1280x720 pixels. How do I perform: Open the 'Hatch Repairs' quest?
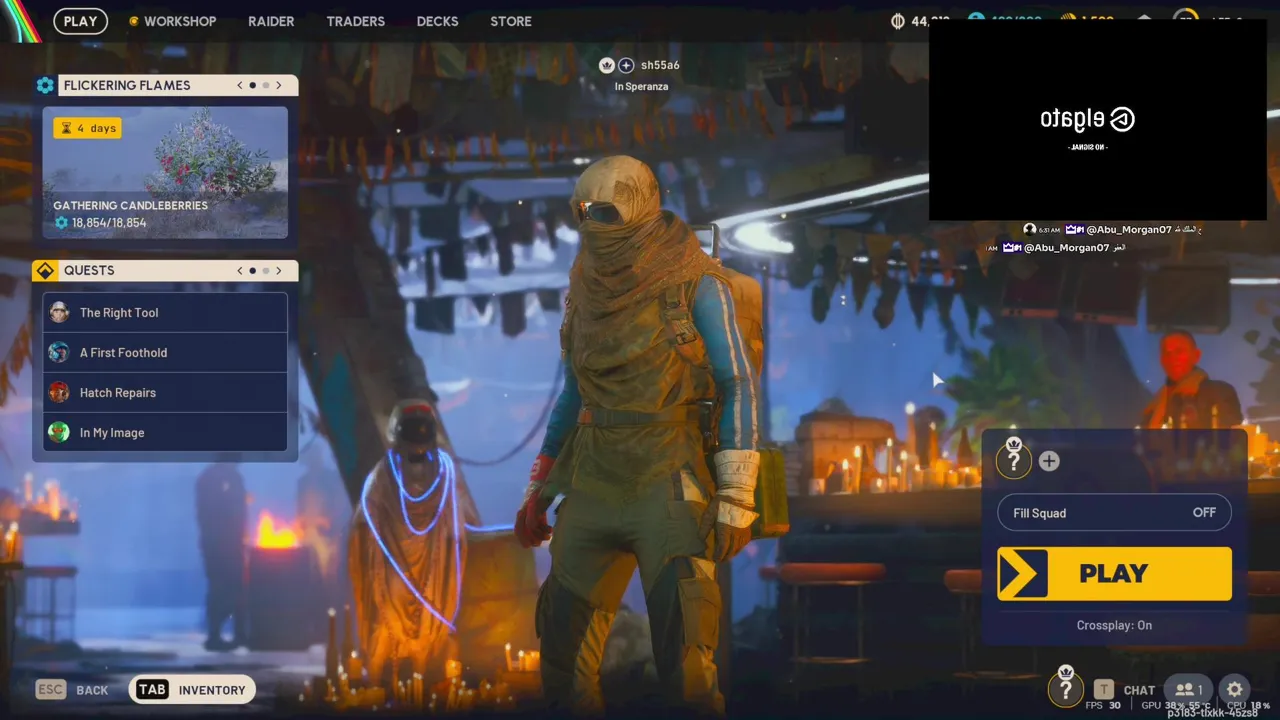point(165,392)
